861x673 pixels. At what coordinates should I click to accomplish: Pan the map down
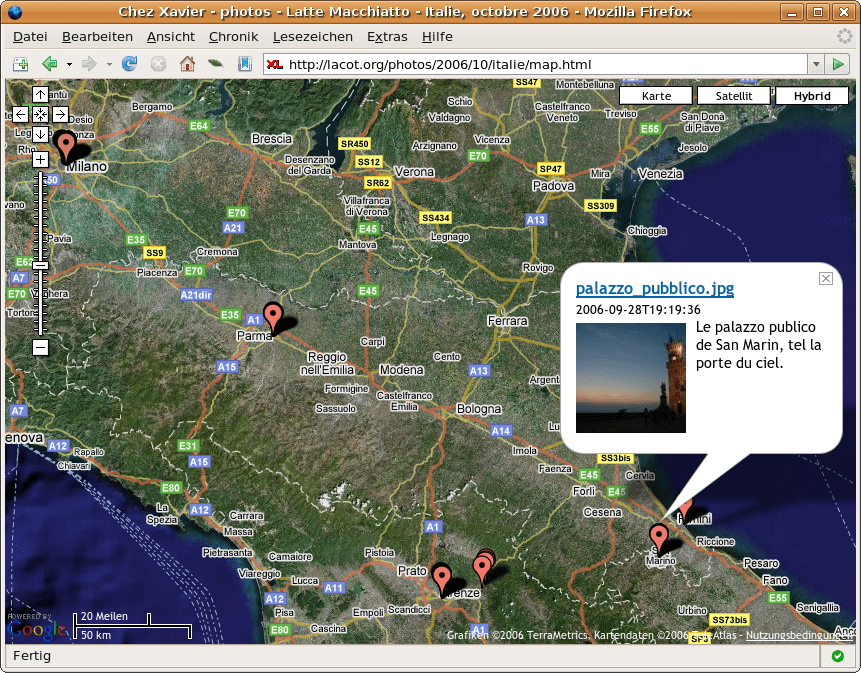(x=40, y=134)
